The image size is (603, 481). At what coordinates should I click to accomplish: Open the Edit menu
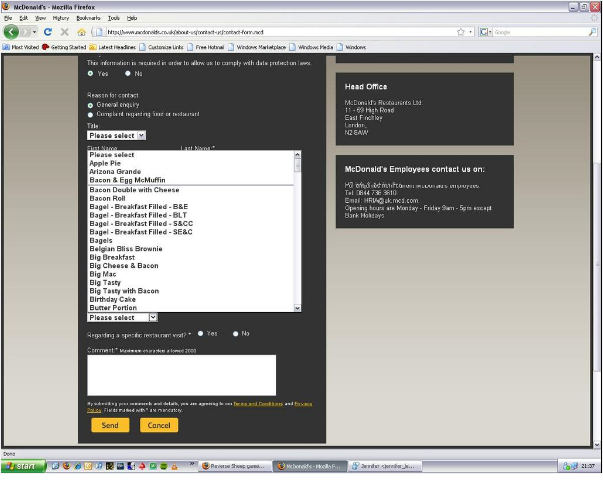coord(23,18)
